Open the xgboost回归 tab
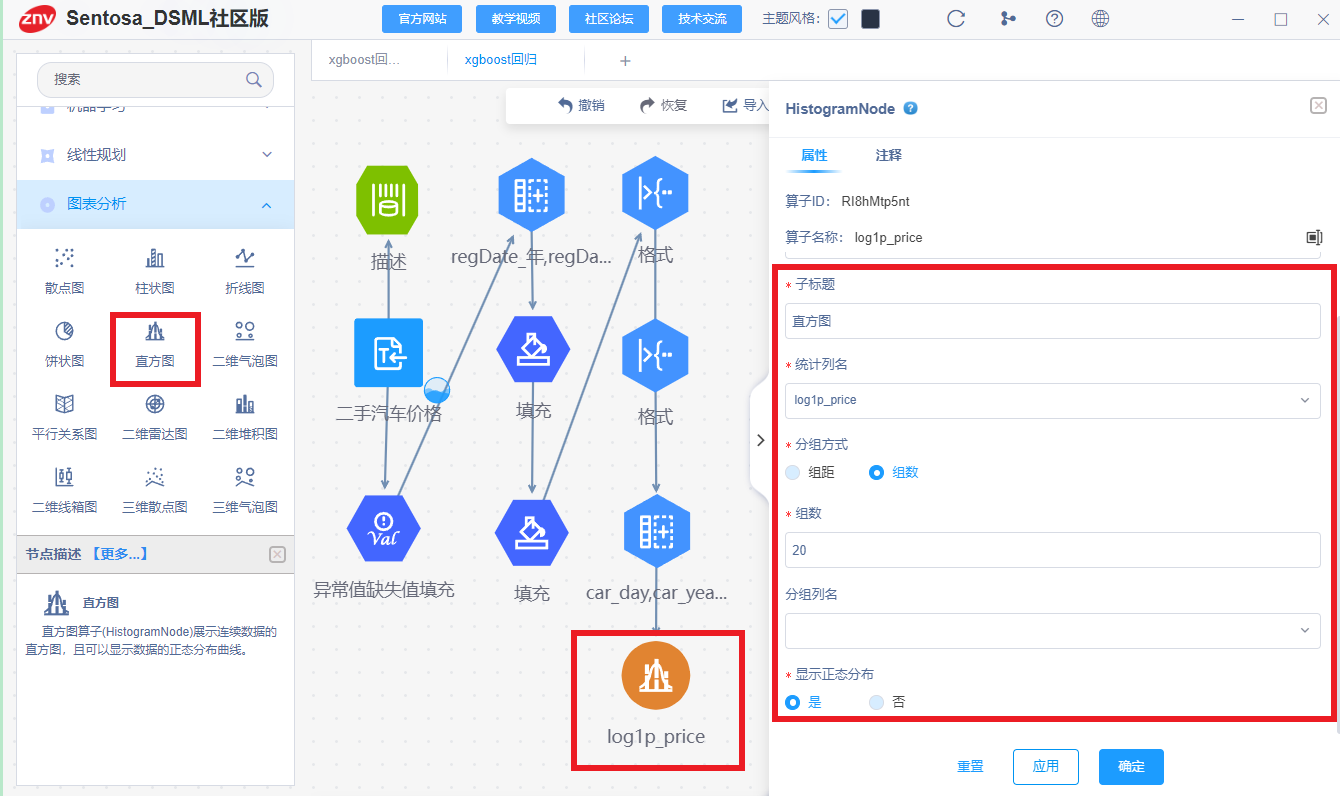Image resolution: width=1340 pixels, height=796 pixels. click(500, 60)
